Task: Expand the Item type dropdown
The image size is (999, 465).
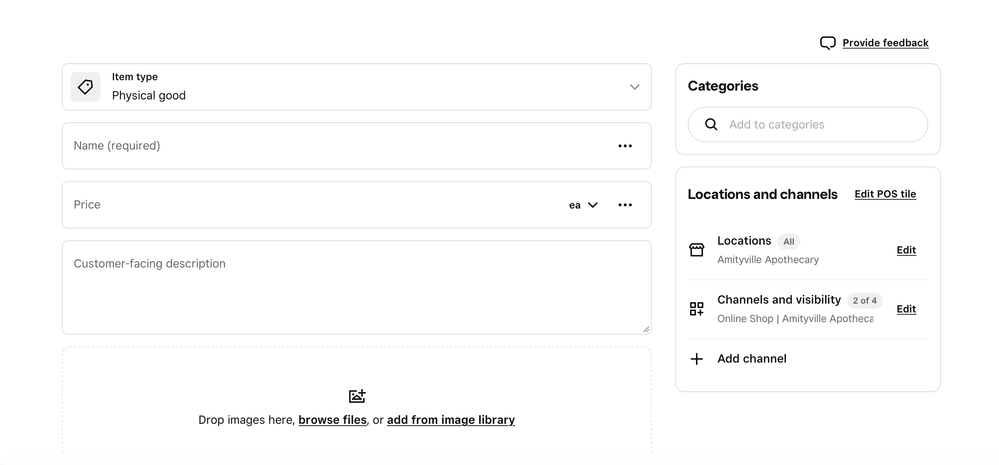Action: (x=634, y=87)
